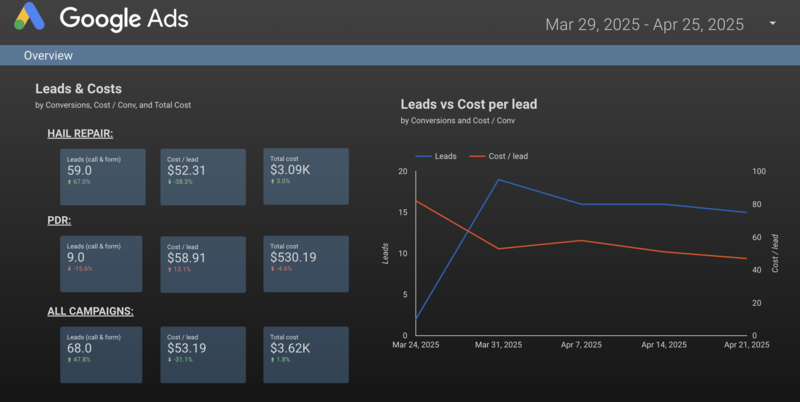Click the All Campaigns 68.0 leads scorecard
The image size is (800, 402).
(x=103, y=354)
